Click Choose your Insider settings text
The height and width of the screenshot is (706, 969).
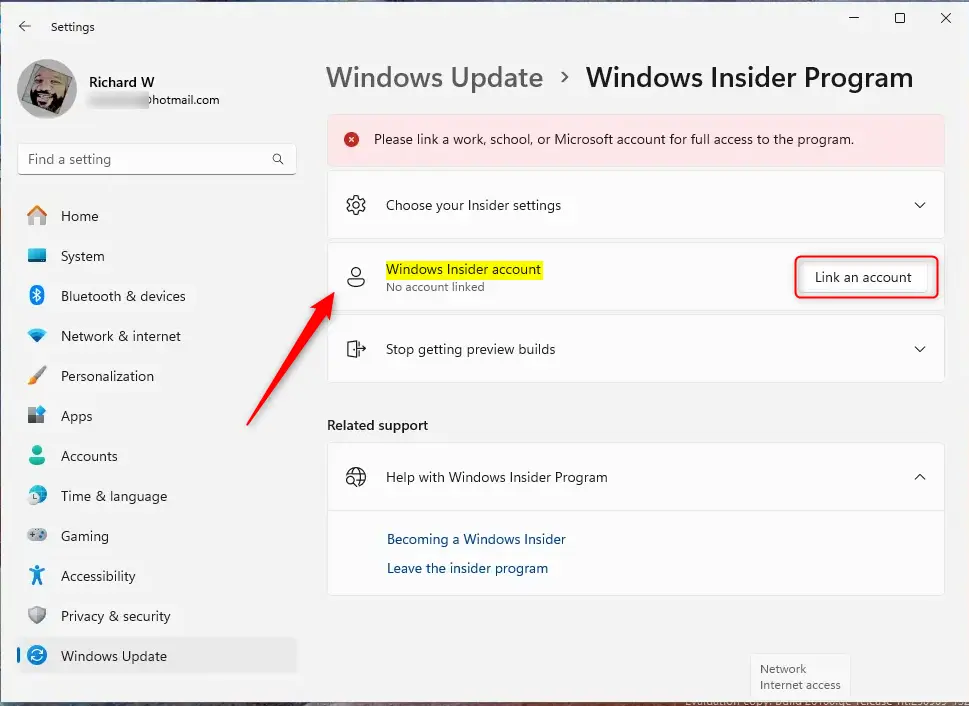(473, 205)
